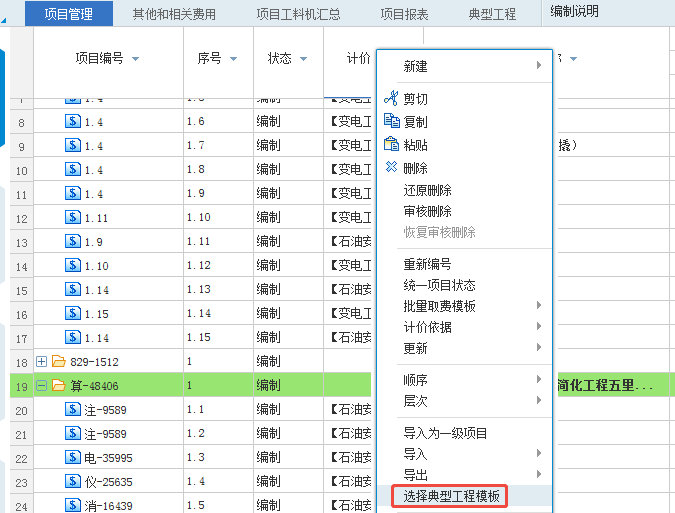Click the dollar icon in row 9

73,145
